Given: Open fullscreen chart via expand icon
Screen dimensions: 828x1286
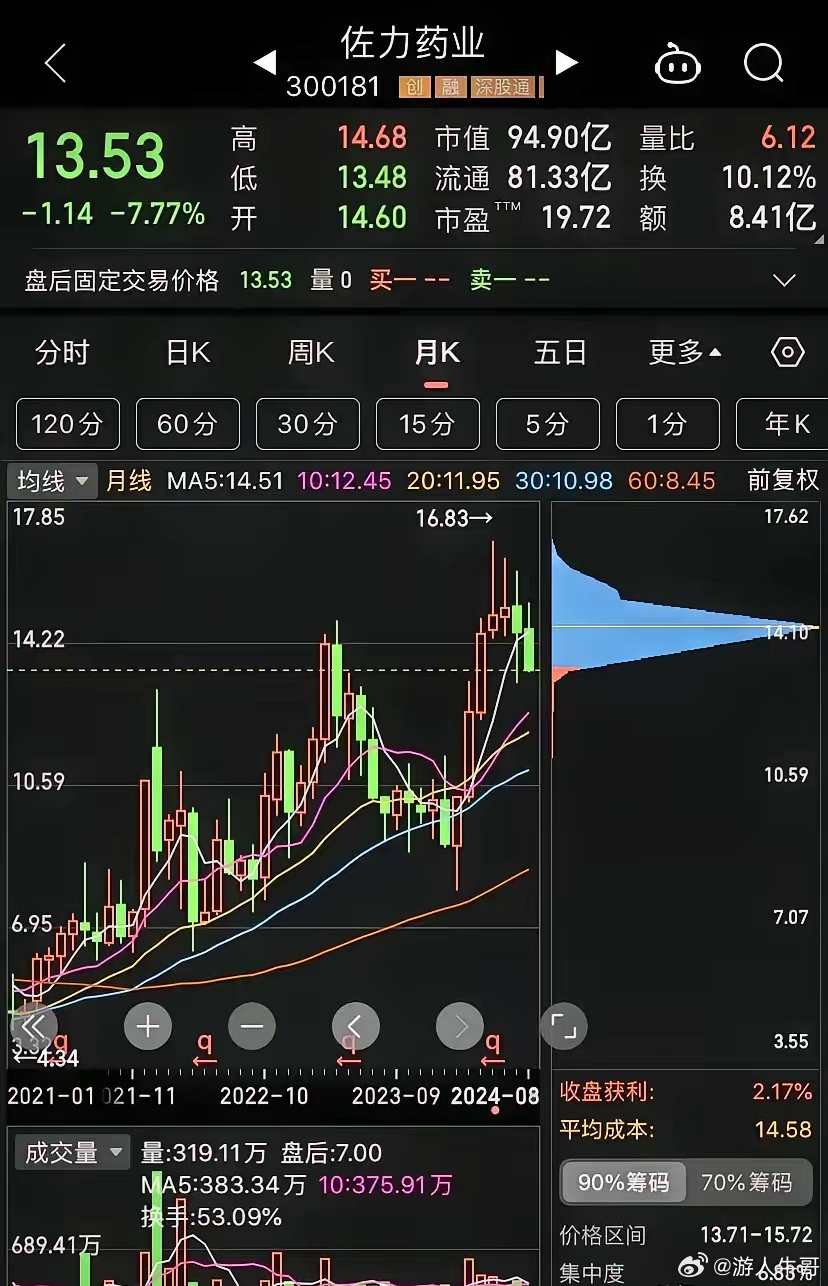Looking at the screenshot, I should pos(564,1026).
